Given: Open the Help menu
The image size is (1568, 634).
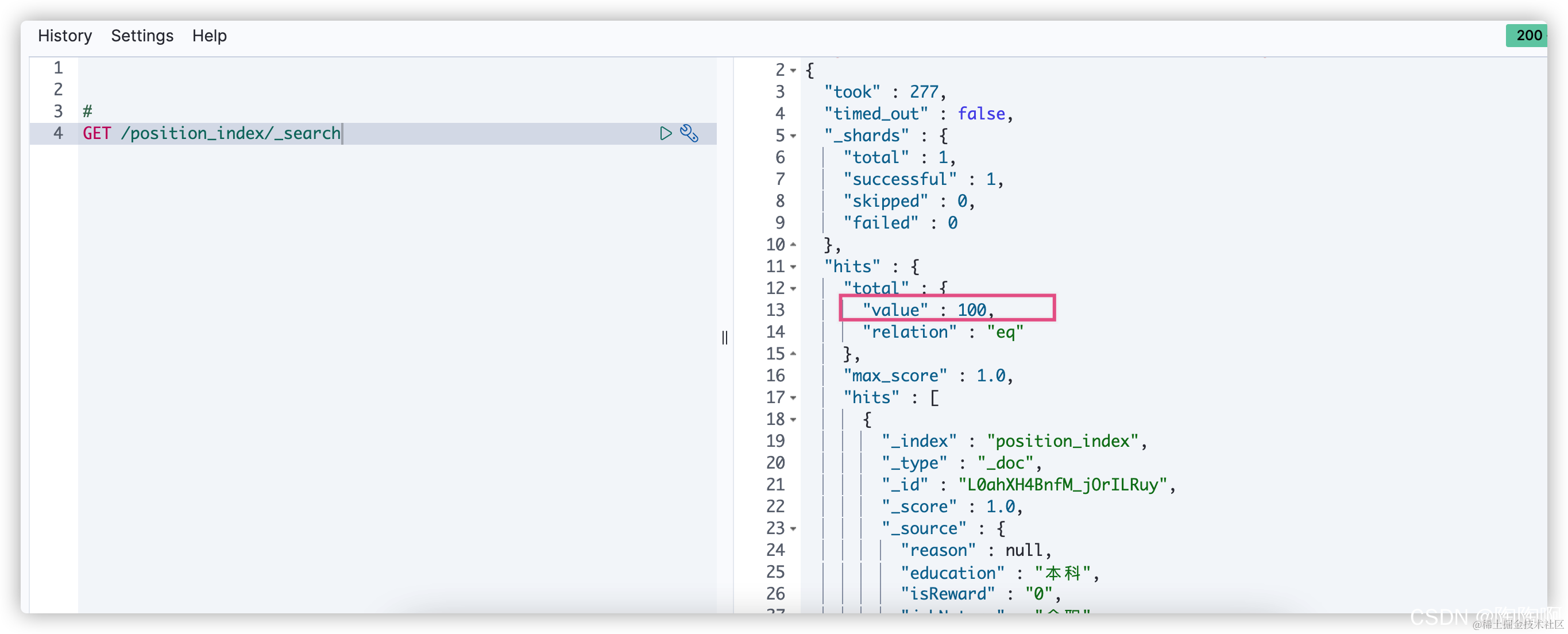Looking at the screenshot, I should coord(210,36).
